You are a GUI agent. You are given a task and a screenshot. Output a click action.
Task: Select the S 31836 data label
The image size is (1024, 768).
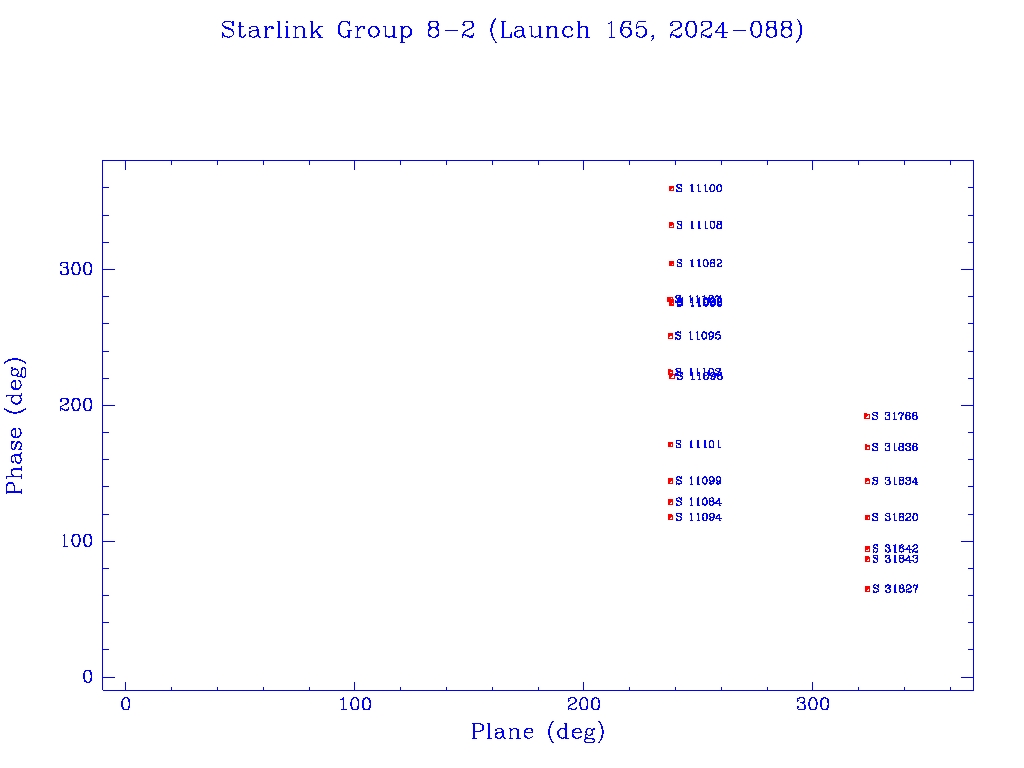click(895, 447)
